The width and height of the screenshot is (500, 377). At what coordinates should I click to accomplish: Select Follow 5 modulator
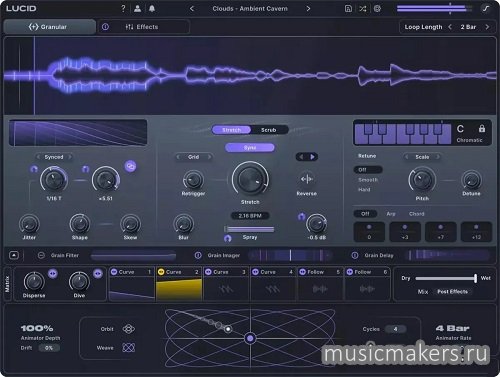320,284
